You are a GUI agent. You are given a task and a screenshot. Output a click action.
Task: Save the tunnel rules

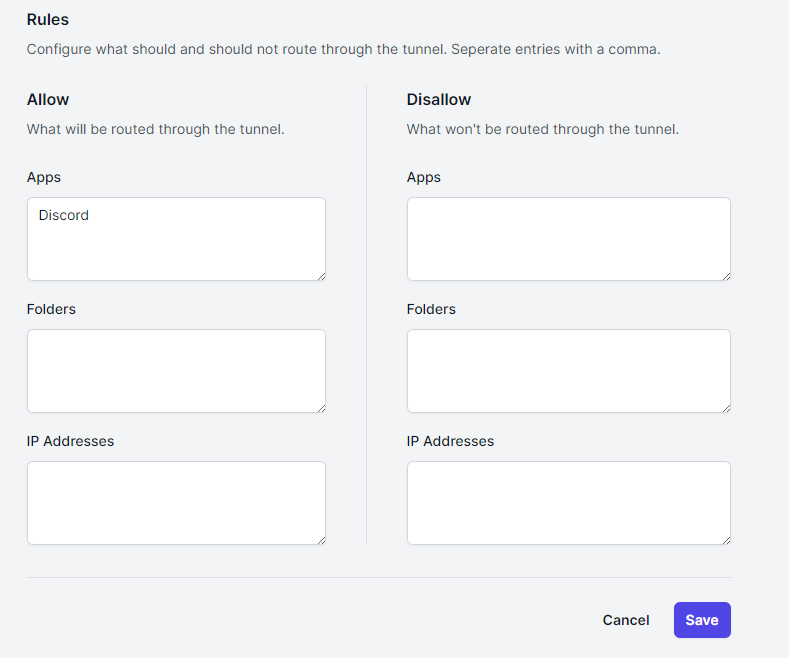tap(702, 620)
